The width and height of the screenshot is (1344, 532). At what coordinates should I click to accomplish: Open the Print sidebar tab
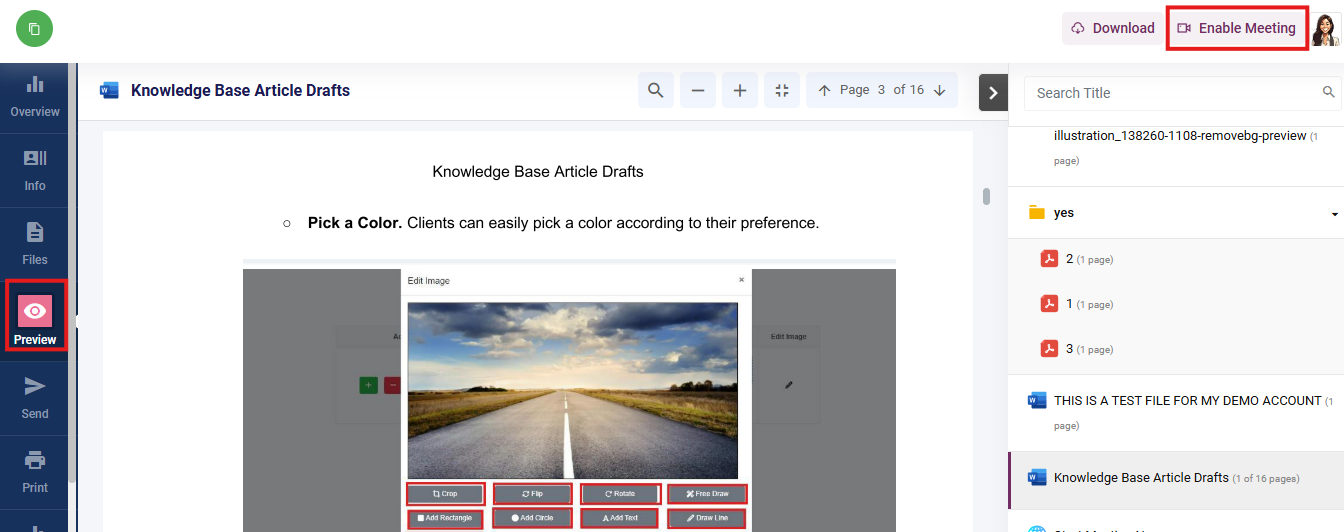point(35,472)
